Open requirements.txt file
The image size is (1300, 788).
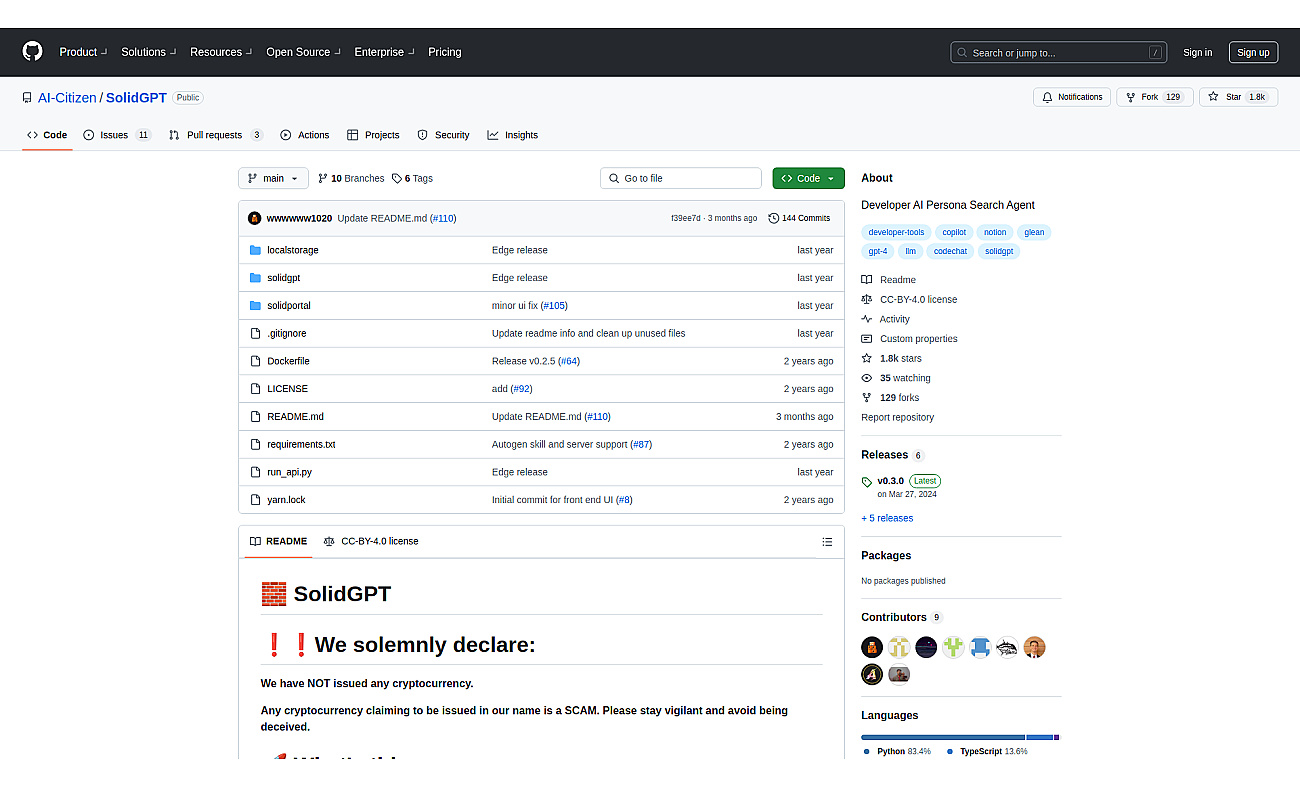point(301,444)
